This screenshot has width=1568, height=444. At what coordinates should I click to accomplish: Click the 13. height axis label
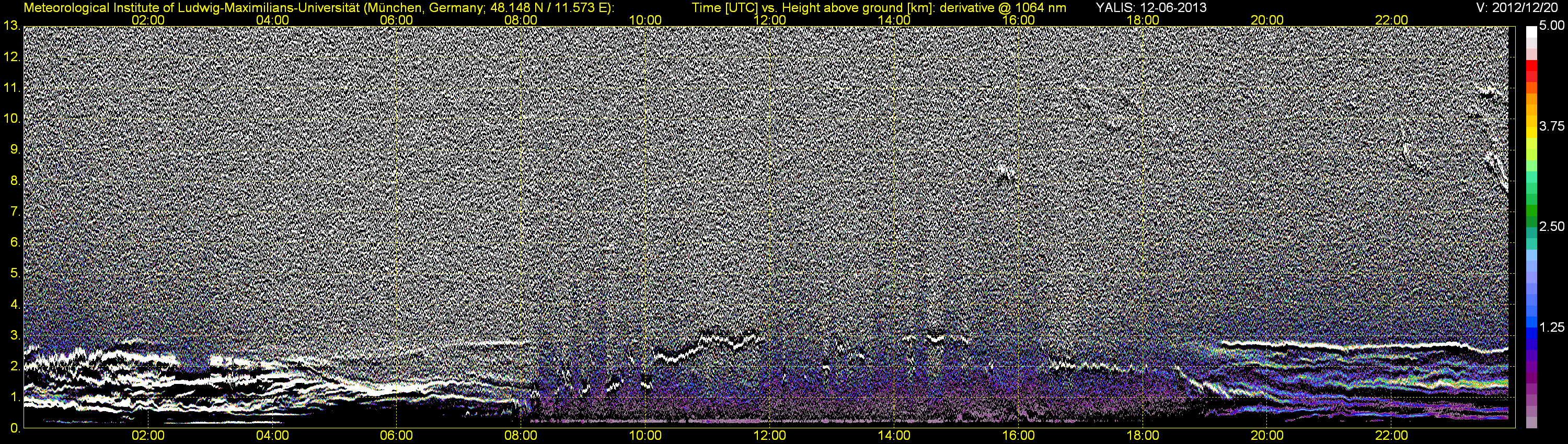click(x=11, y=26)
